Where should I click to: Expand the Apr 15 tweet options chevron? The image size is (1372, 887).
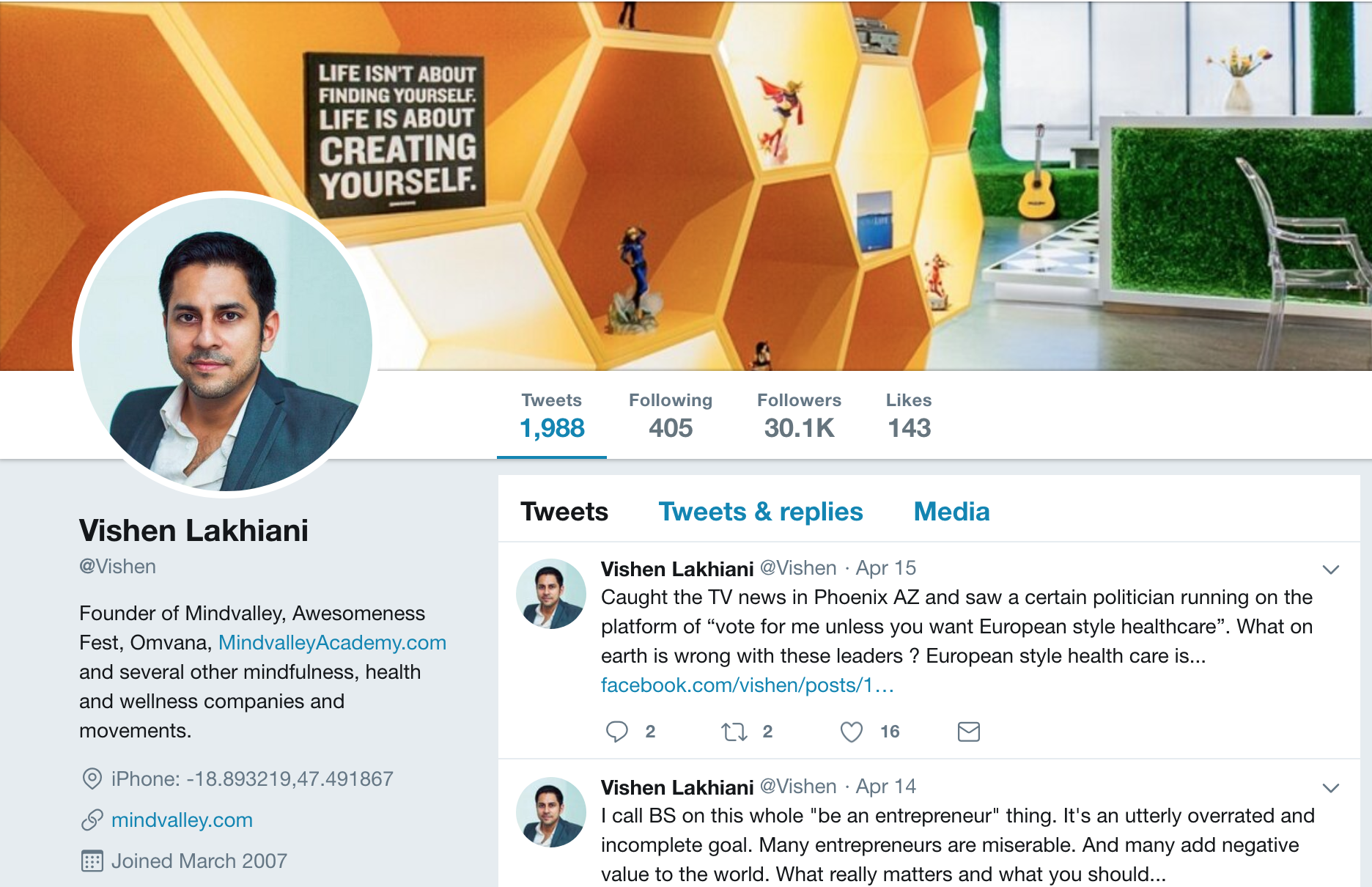click(x=1330, y=570)
